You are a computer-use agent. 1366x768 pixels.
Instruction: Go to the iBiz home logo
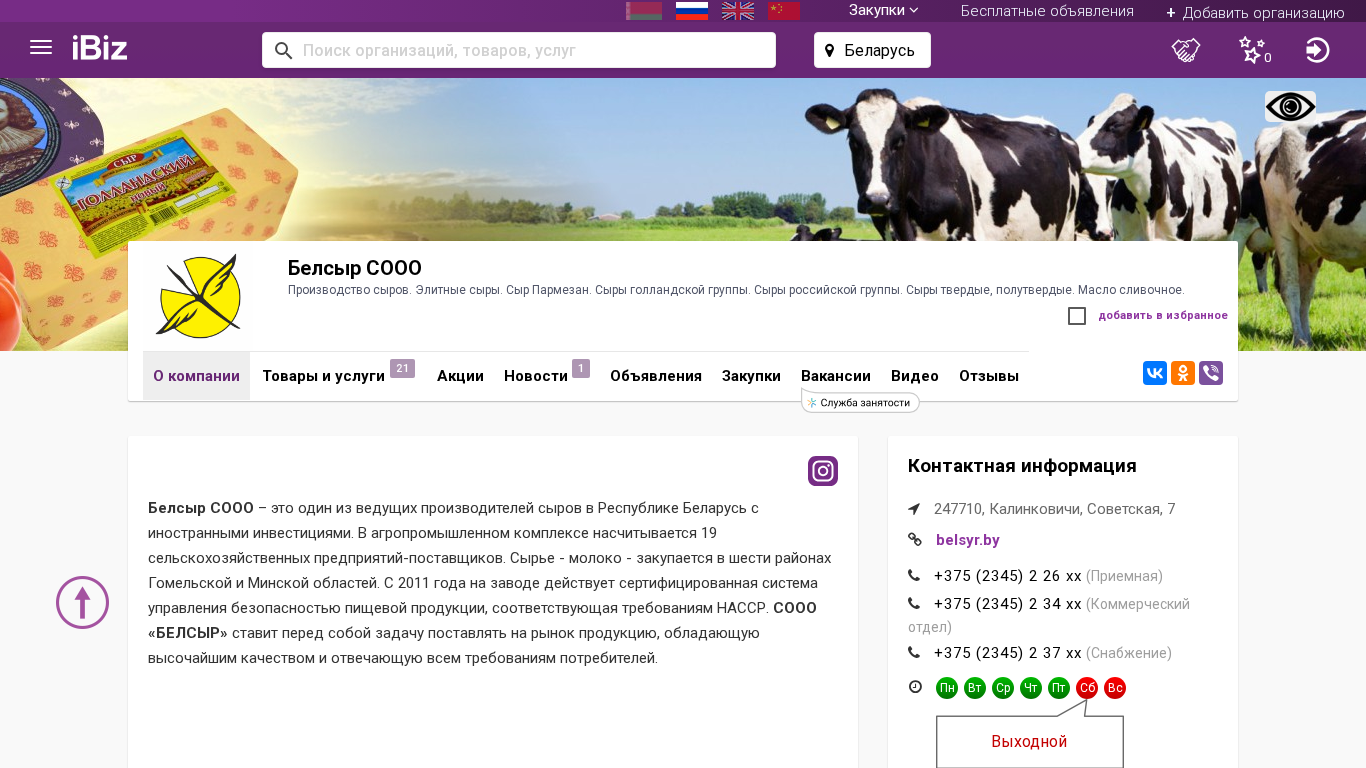tap(100, 47)
